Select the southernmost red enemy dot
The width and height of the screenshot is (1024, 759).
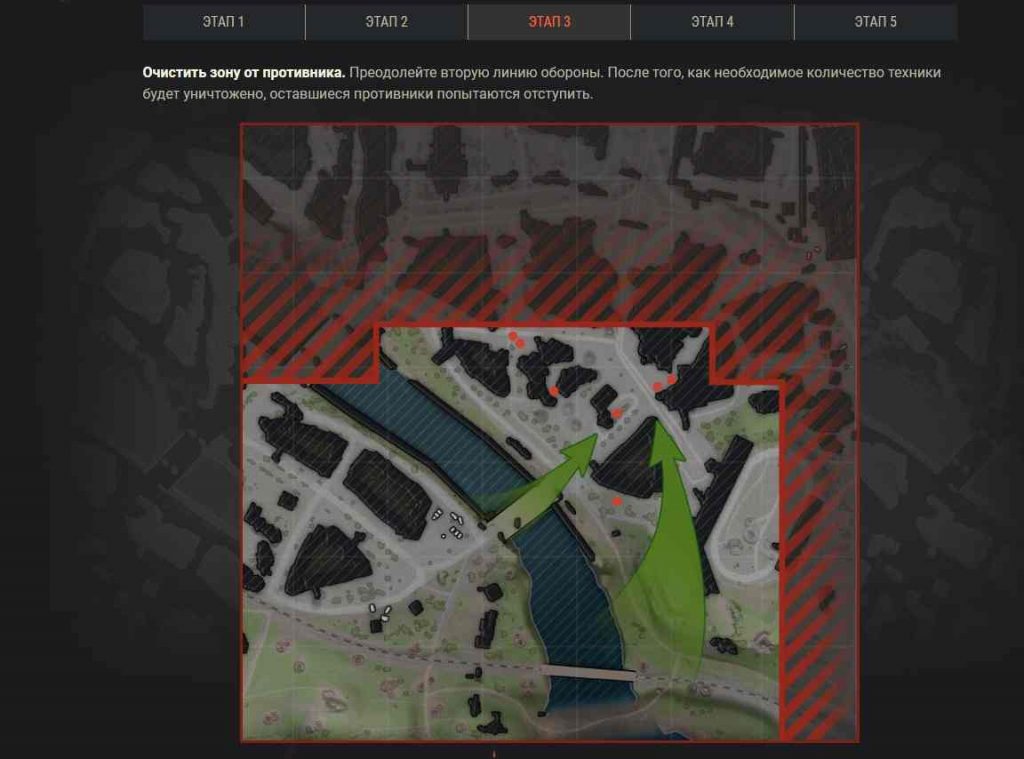click(617, 501)
